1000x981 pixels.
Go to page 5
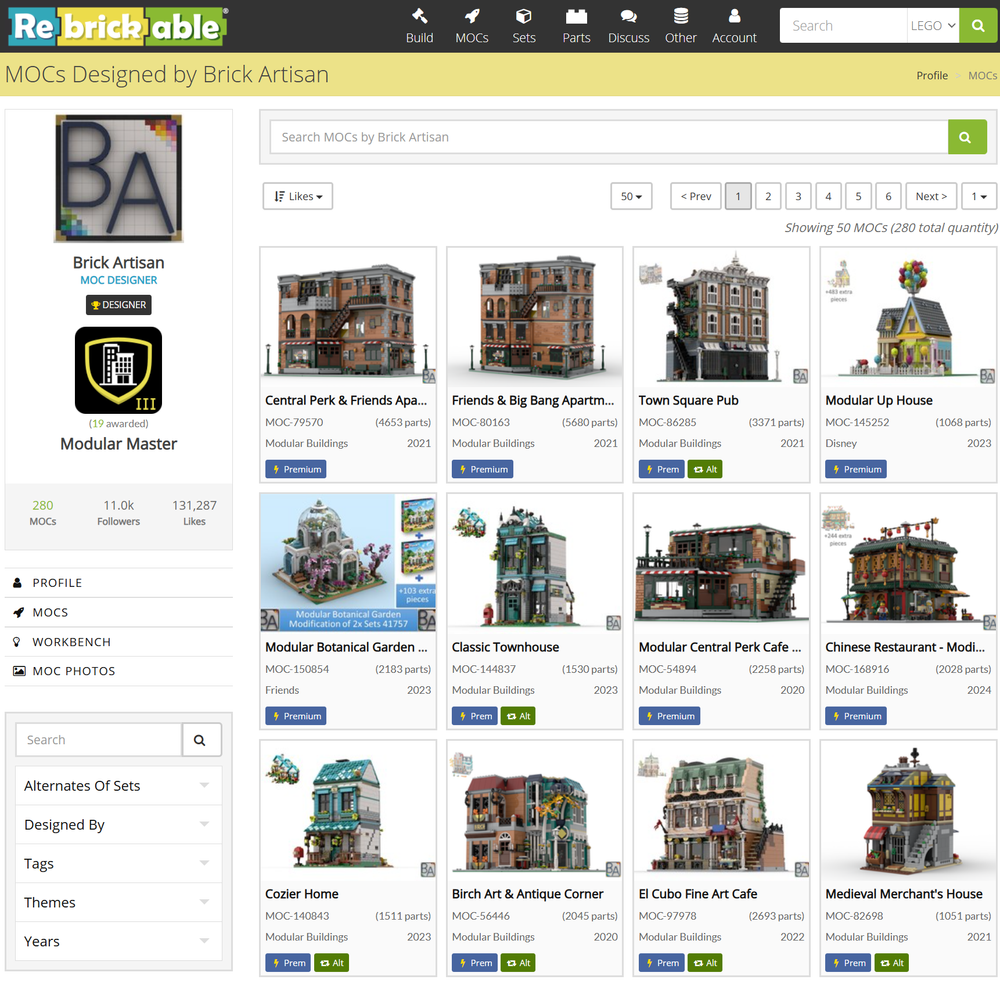click(858, 196)
